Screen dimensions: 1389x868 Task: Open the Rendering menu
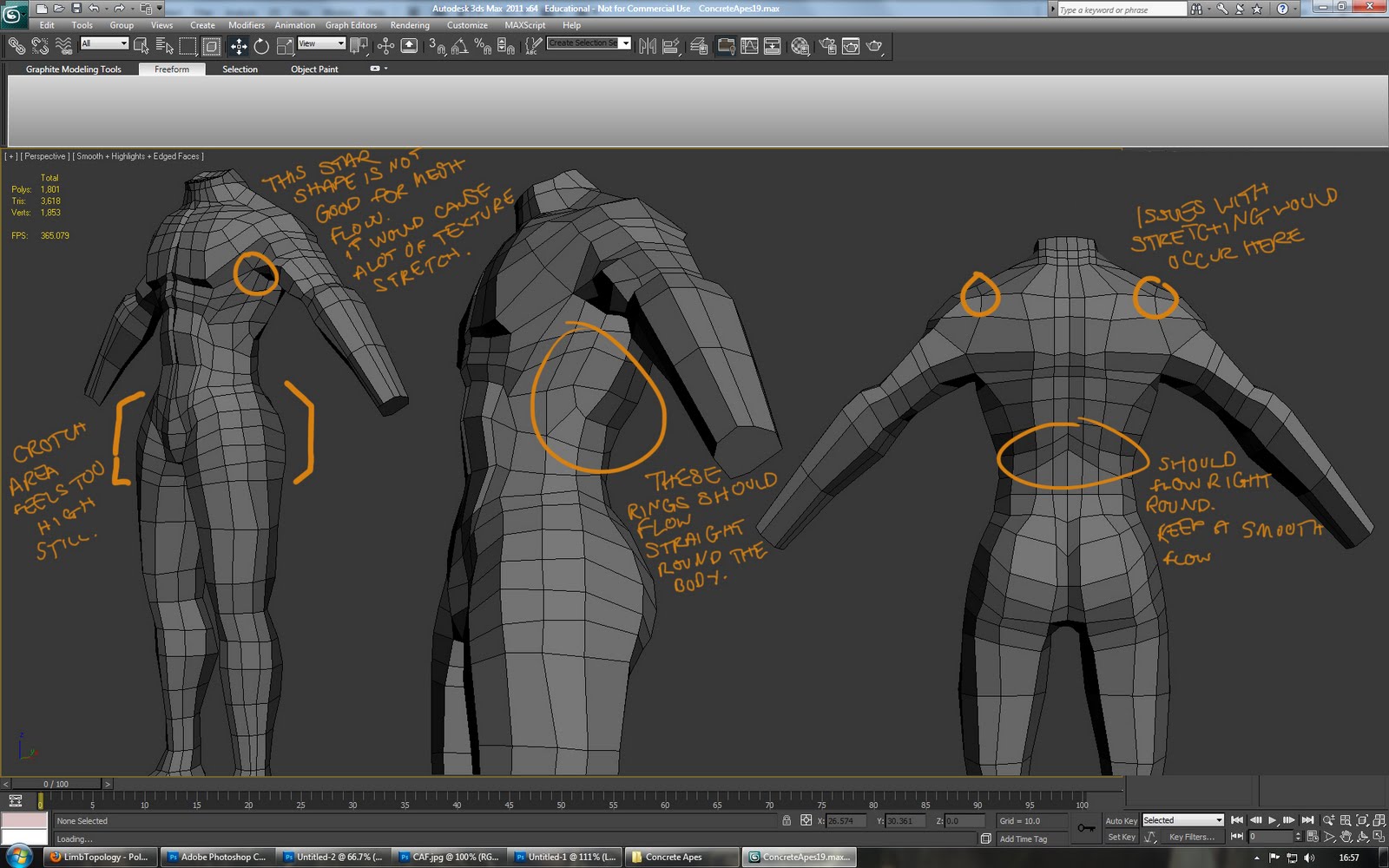(409, 25)
